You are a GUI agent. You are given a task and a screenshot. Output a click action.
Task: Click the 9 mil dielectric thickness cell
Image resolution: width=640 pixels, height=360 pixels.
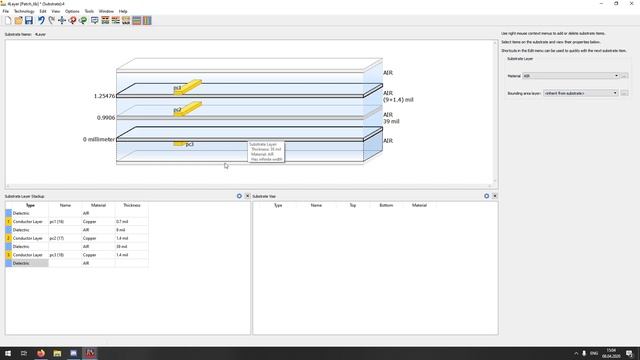point(131,230)
